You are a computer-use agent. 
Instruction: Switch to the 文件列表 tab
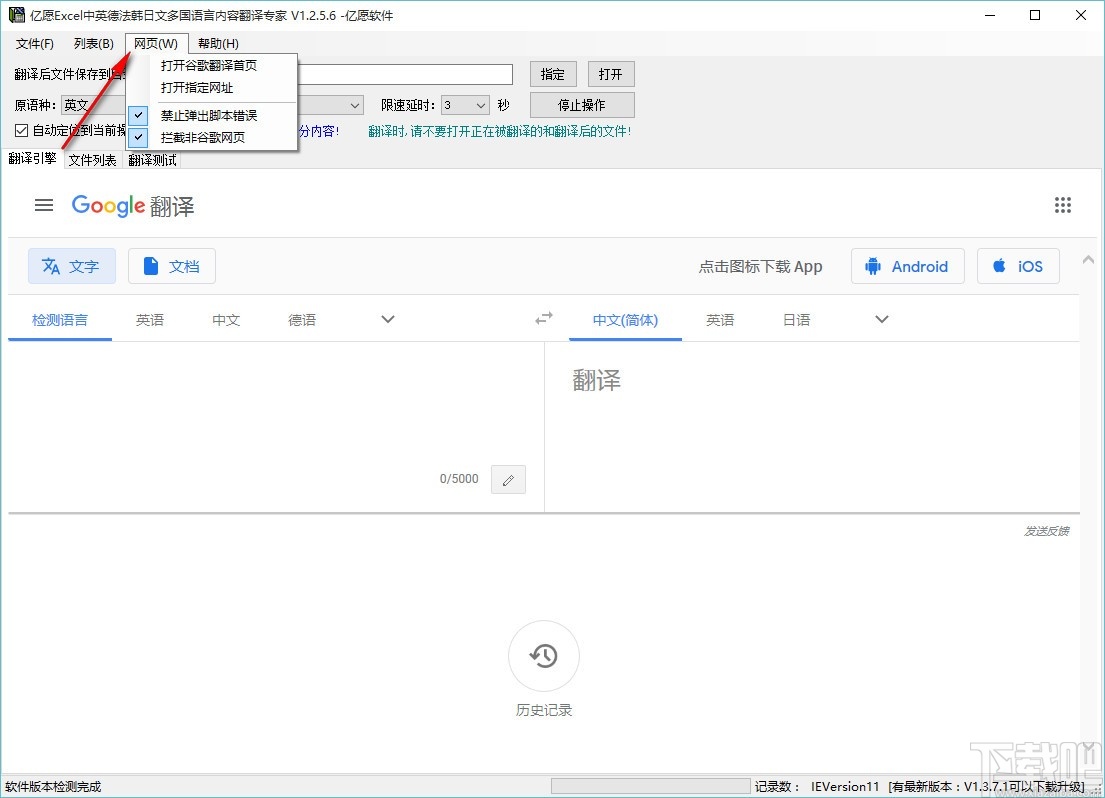92,159
